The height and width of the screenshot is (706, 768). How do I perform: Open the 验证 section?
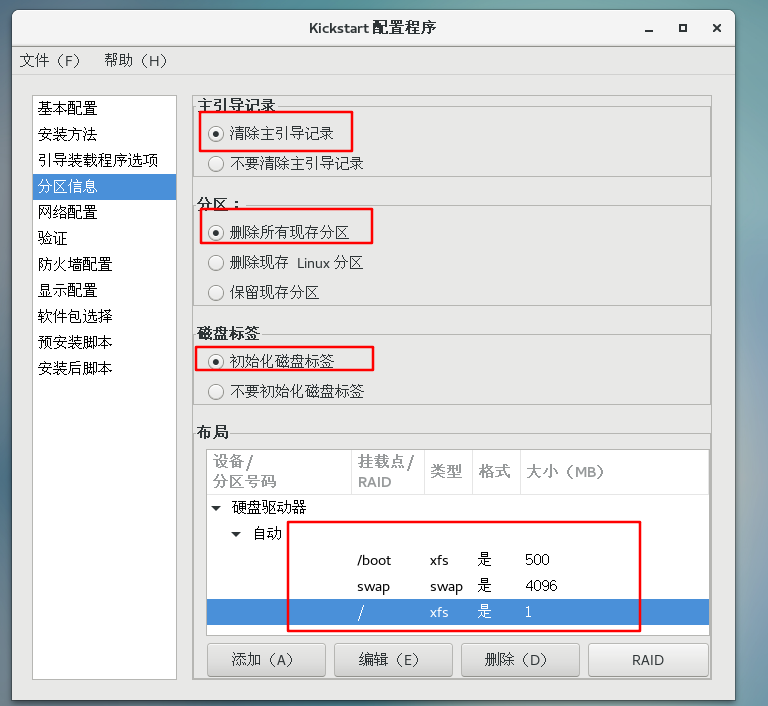[104, 239]
